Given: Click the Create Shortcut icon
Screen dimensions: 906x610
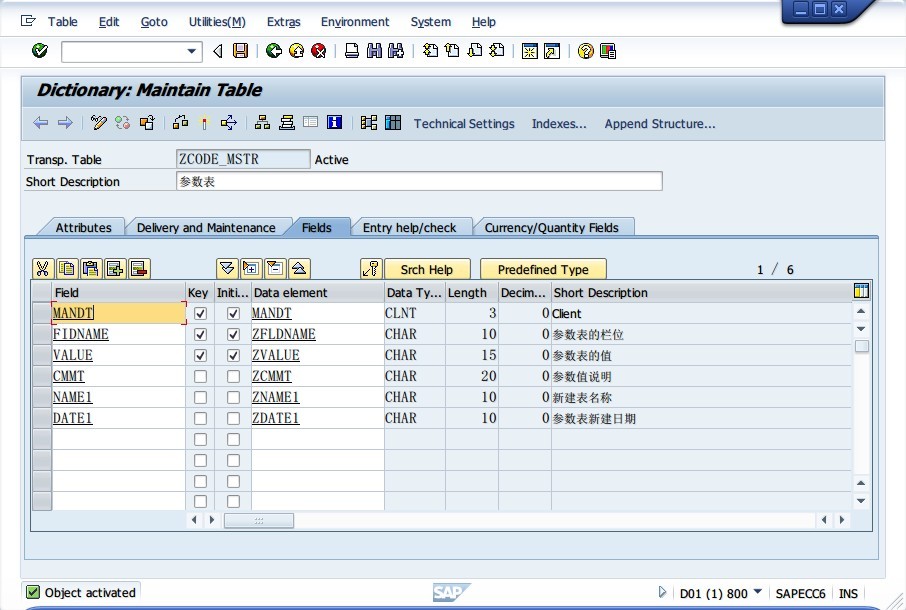Looking at the screenshot, I should 552,51.
